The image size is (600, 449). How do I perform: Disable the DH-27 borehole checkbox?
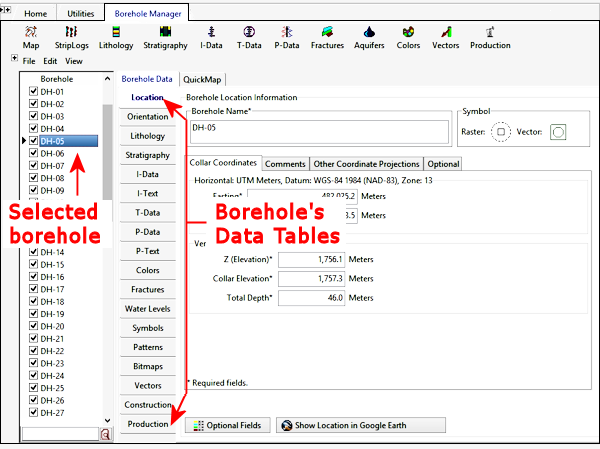pos(34,412)
